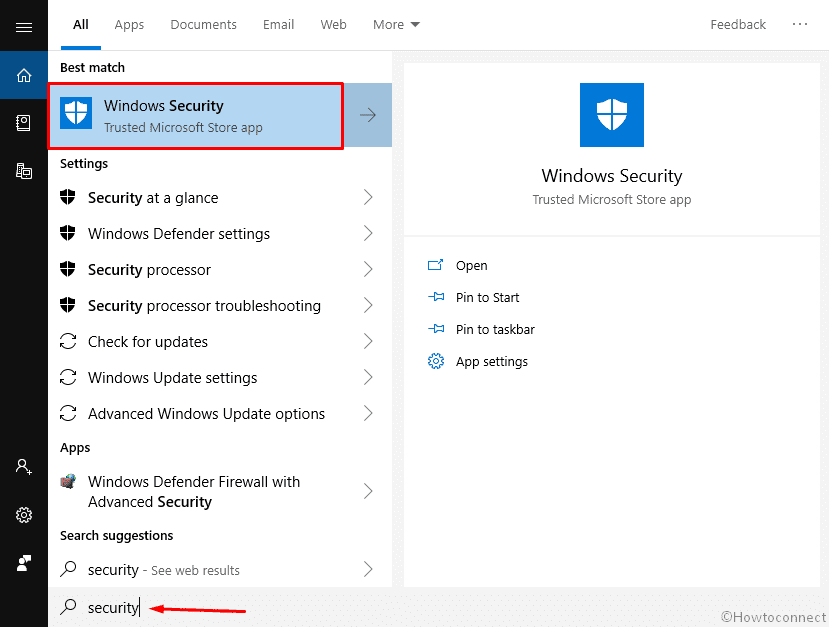829x627 pixels.
Task: Expand chevron for Security processor
Action: (368, 269)
